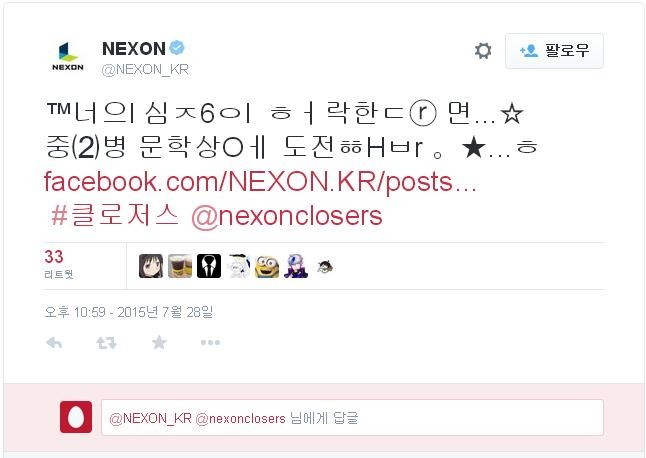Click the purple-haired character avatar
This screenshot has width=646, height=458.
(296, 266)
